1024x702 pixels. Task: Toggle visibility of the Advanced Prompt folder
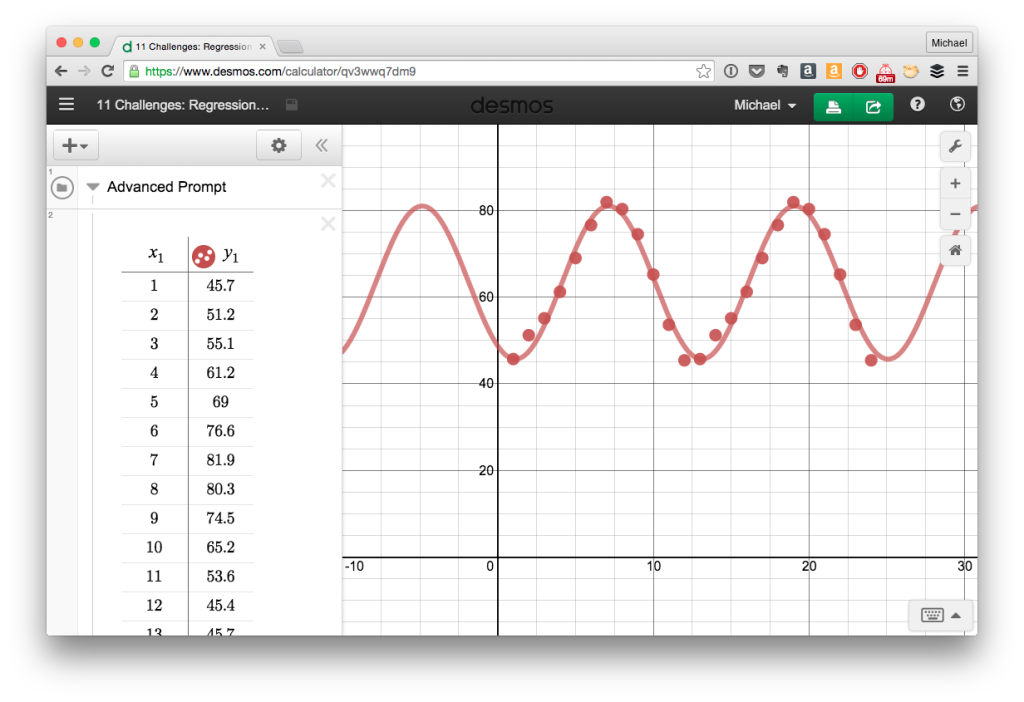tap(62, 187)
